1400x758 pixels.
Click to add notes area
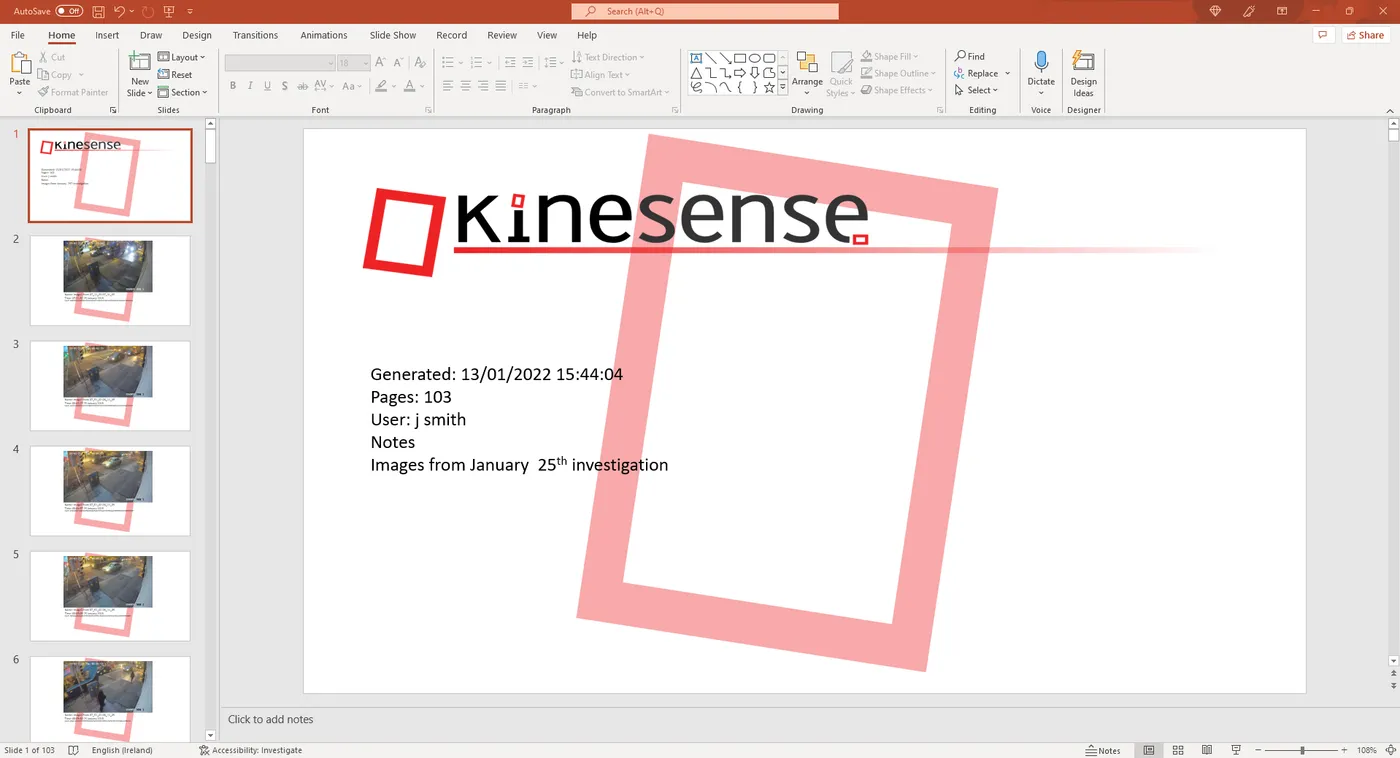click(x=270, y=719)
